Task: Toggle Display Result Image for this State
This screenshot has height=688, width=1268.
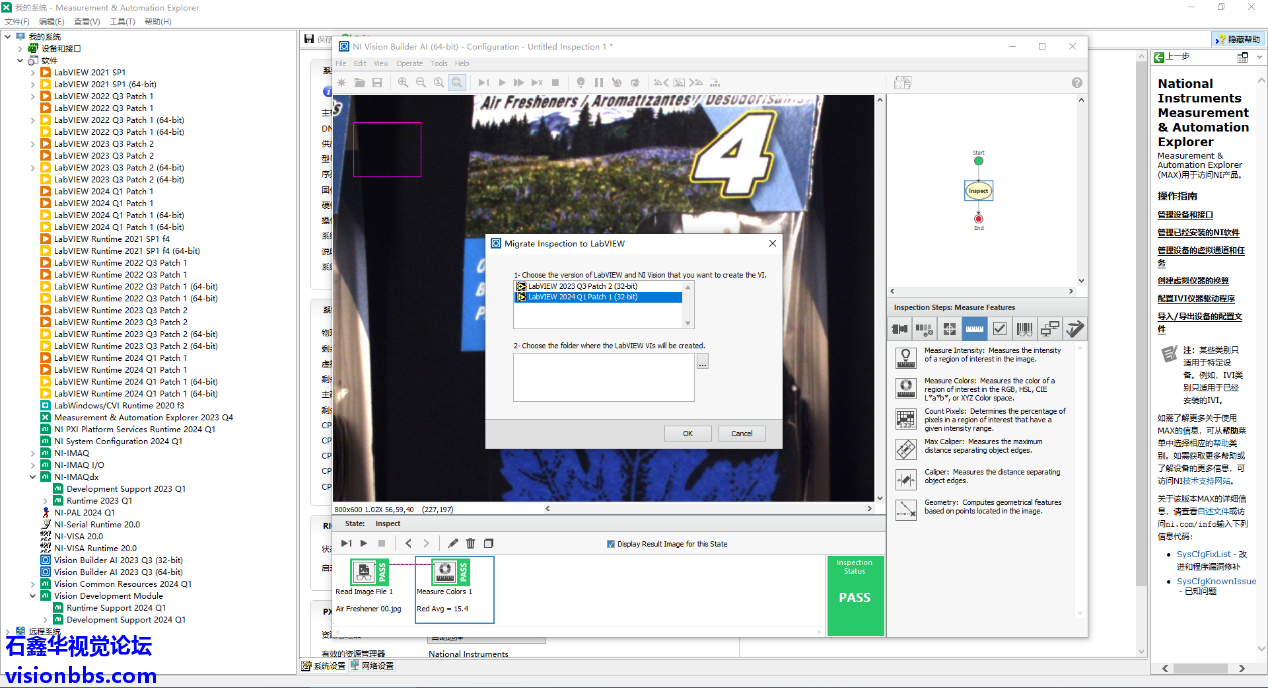Action: pos(611,544)
